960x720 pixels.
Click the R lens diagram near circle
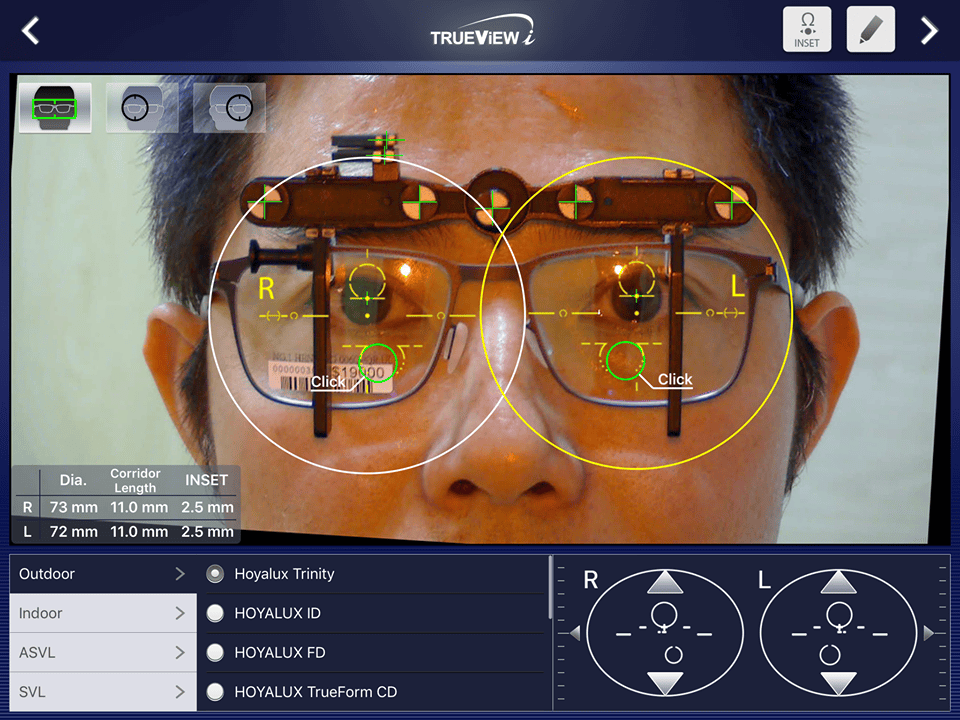tap(673, 654)
